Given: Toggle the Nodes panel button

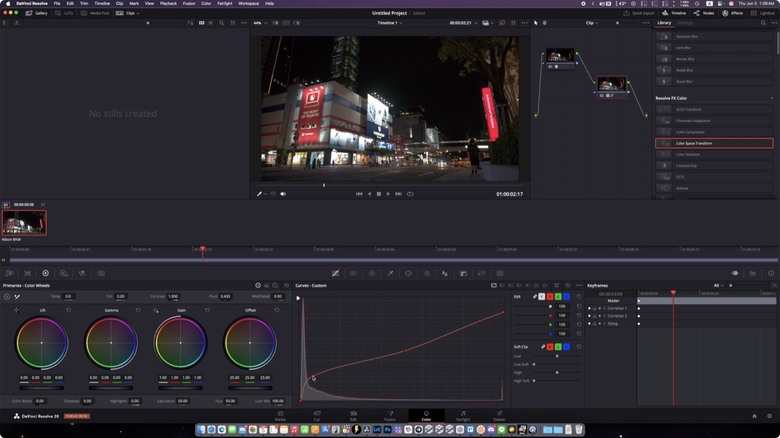Looking at the screenshot, I should [703, 13].
